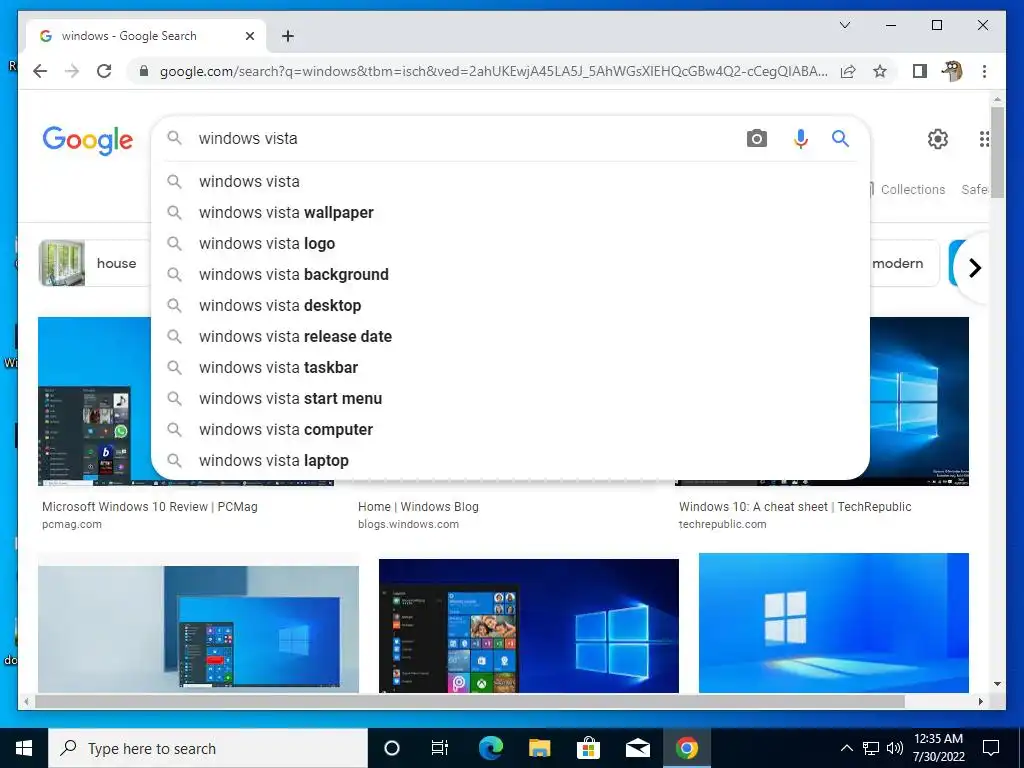
Task: Filter by the 'house' chip
Action: tap(95, 263)
